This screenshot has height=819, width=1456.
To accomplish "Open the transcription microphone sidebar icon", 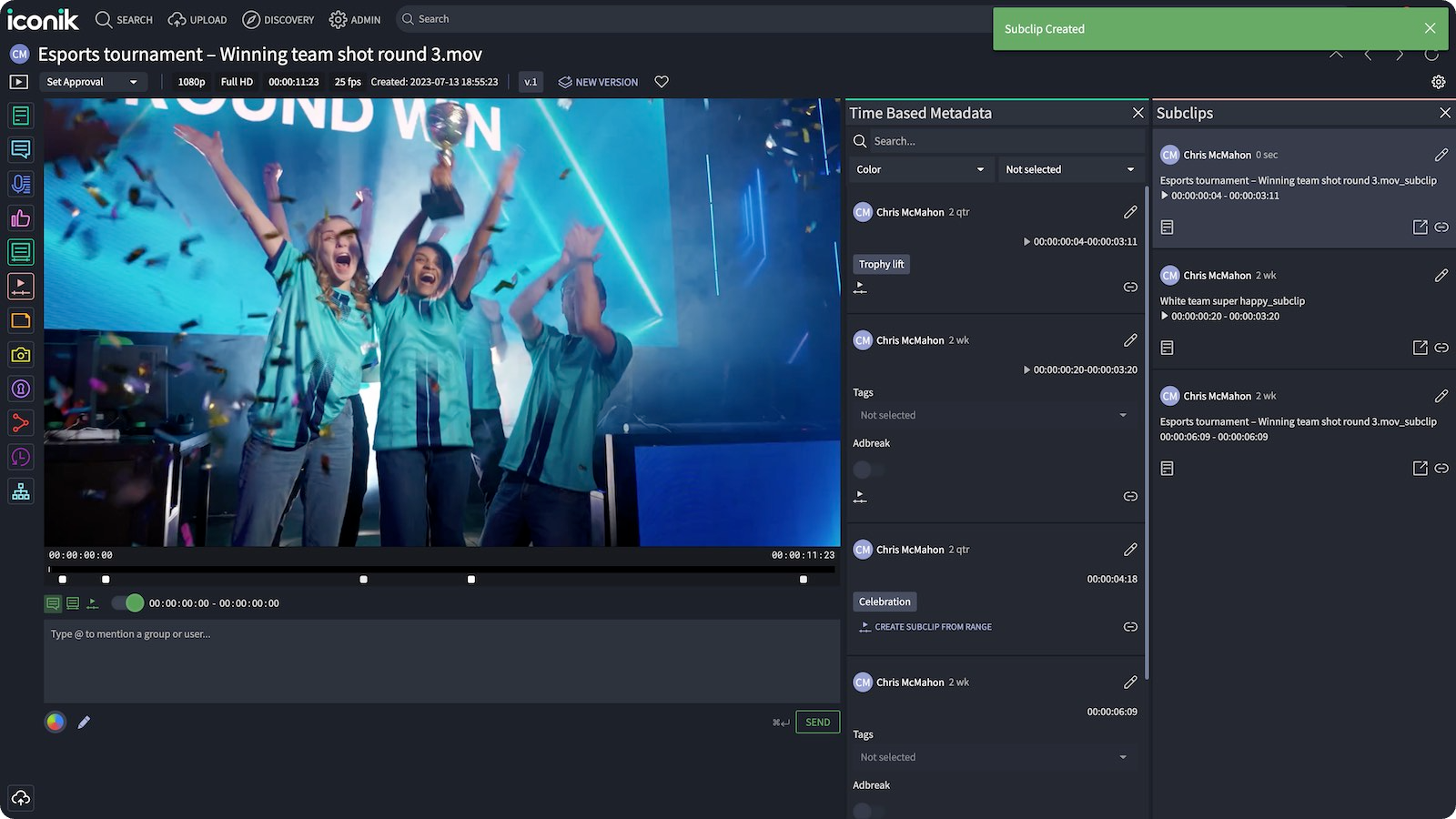I will pos(20,184).
